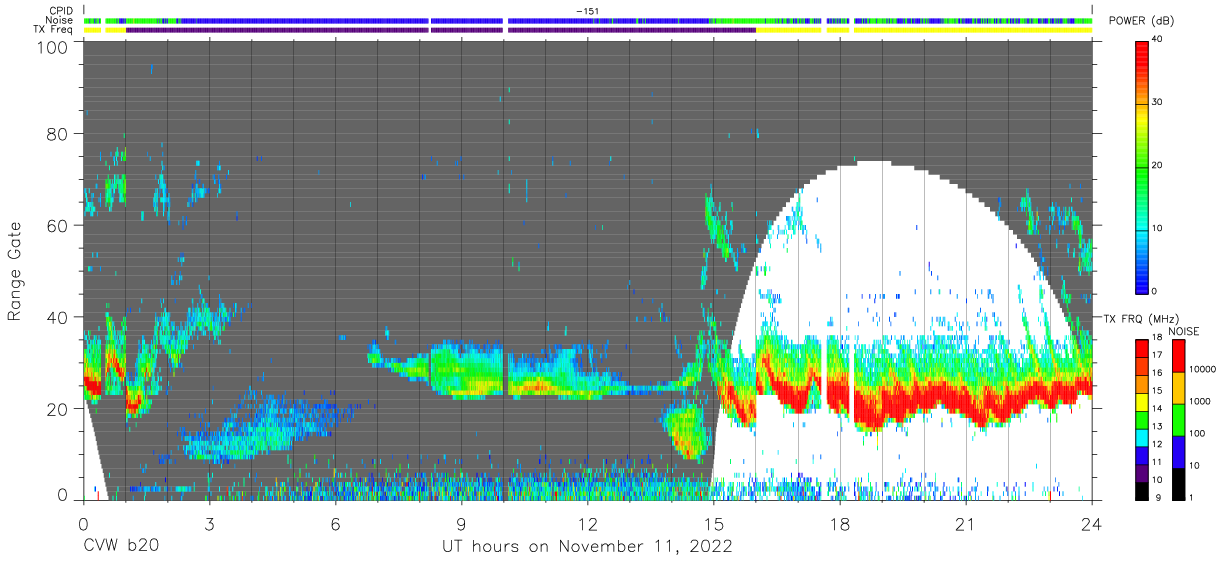Screen dimensions: 1228x567
Task: Click the TX Freq status strip above plot
Action: 588,29
